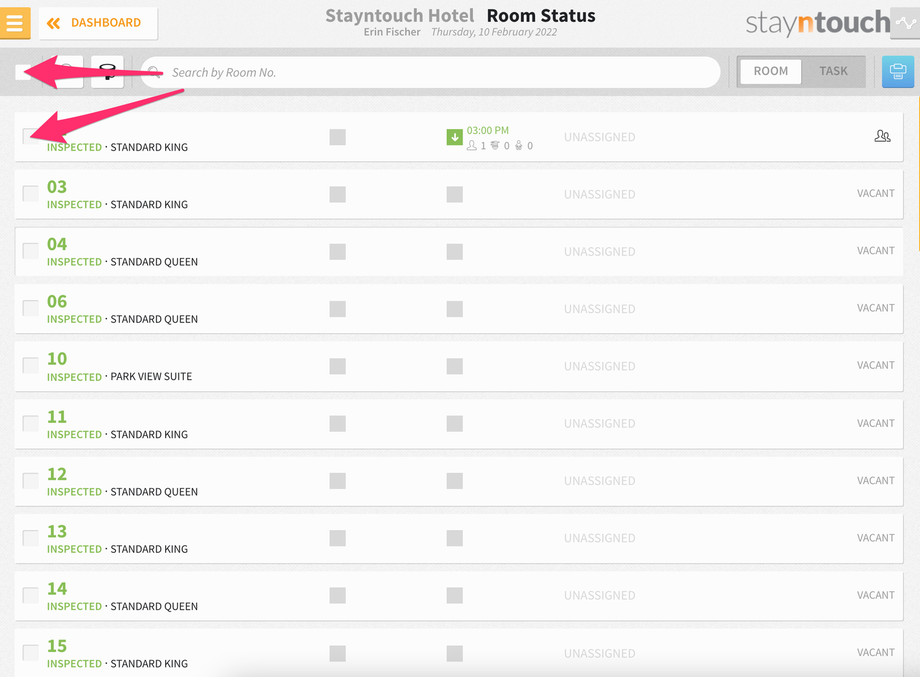Image resolution: width=920 pixels, height=677 pixels.
Task: Check the box for room 13
Action: coord(31,538)
